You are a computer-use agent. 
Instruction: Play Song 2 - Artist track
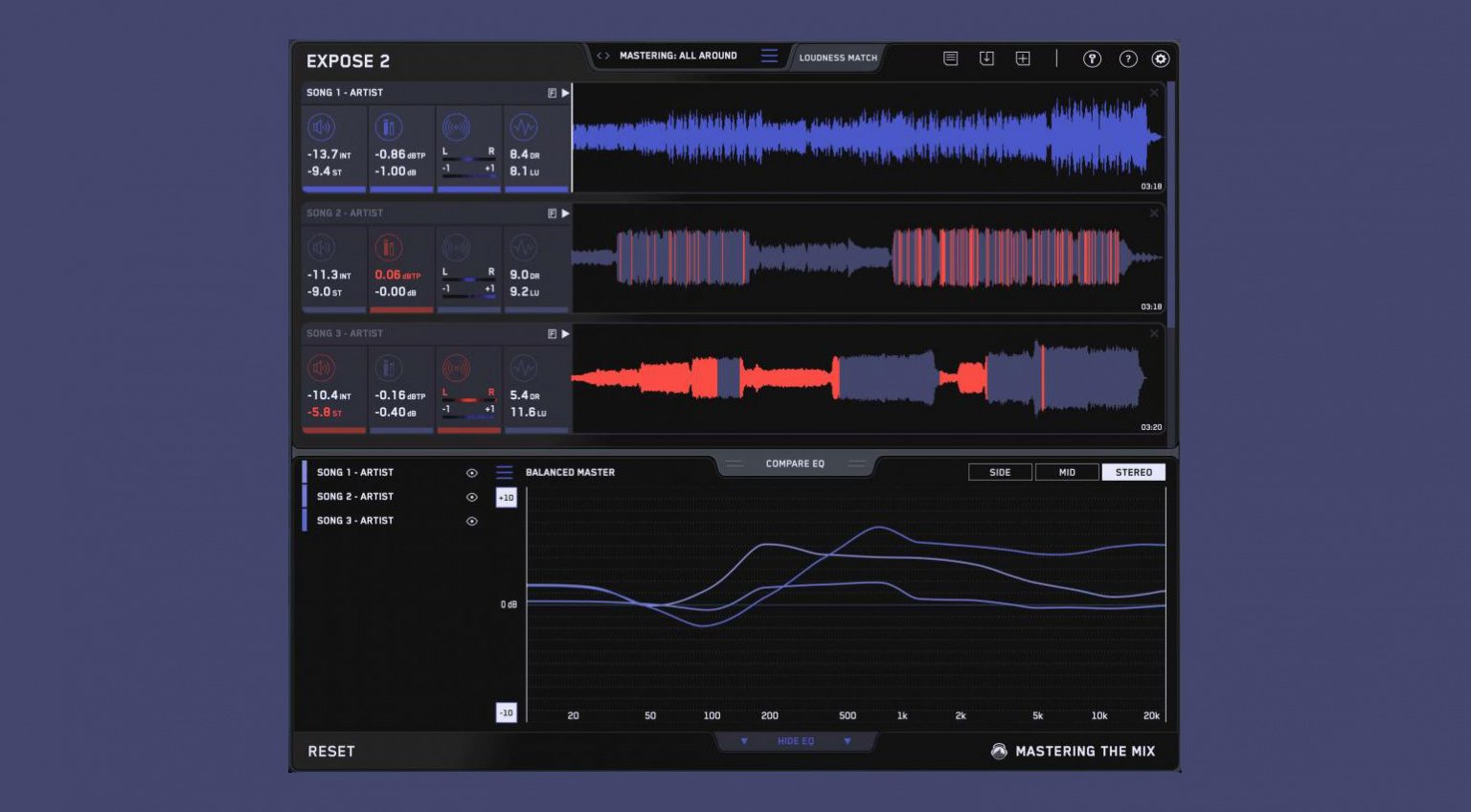565,214
